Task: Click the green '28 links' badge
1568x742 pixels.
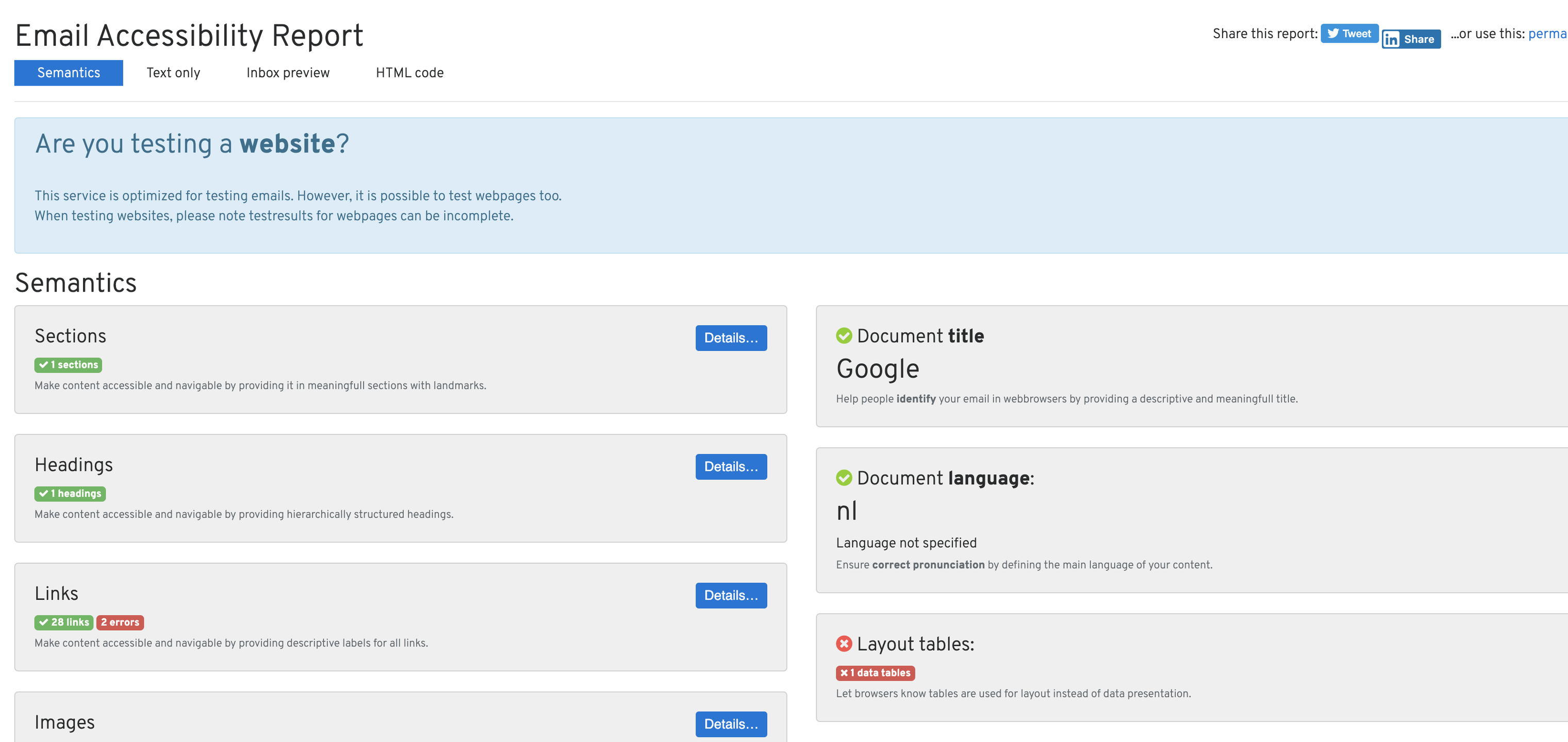Action: [x=64, y=622]
